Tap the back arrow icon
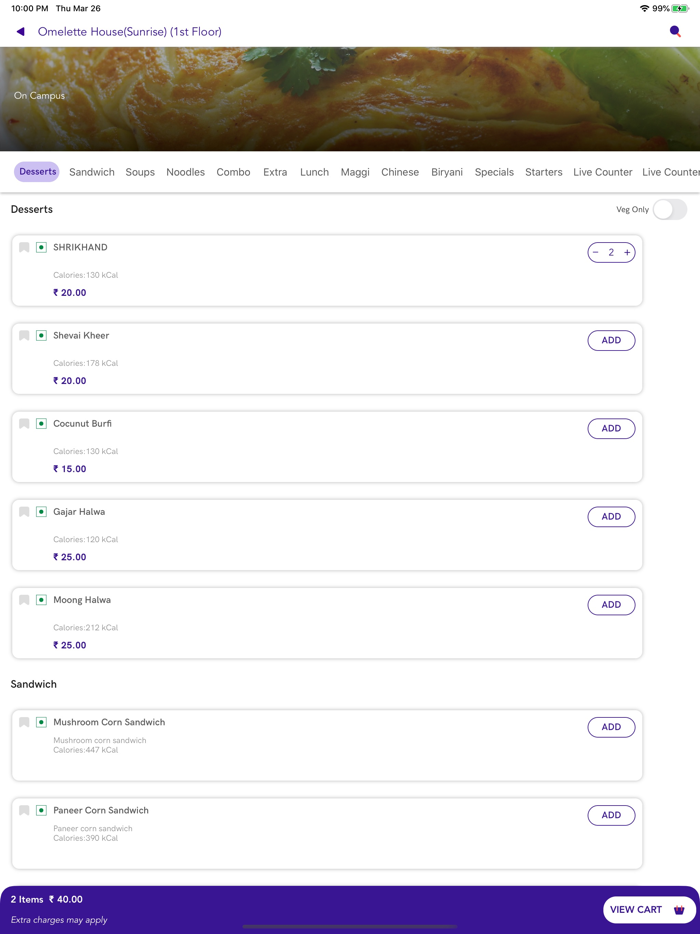The width and height of the screenshot is (700, 934). tap(20, 32)
